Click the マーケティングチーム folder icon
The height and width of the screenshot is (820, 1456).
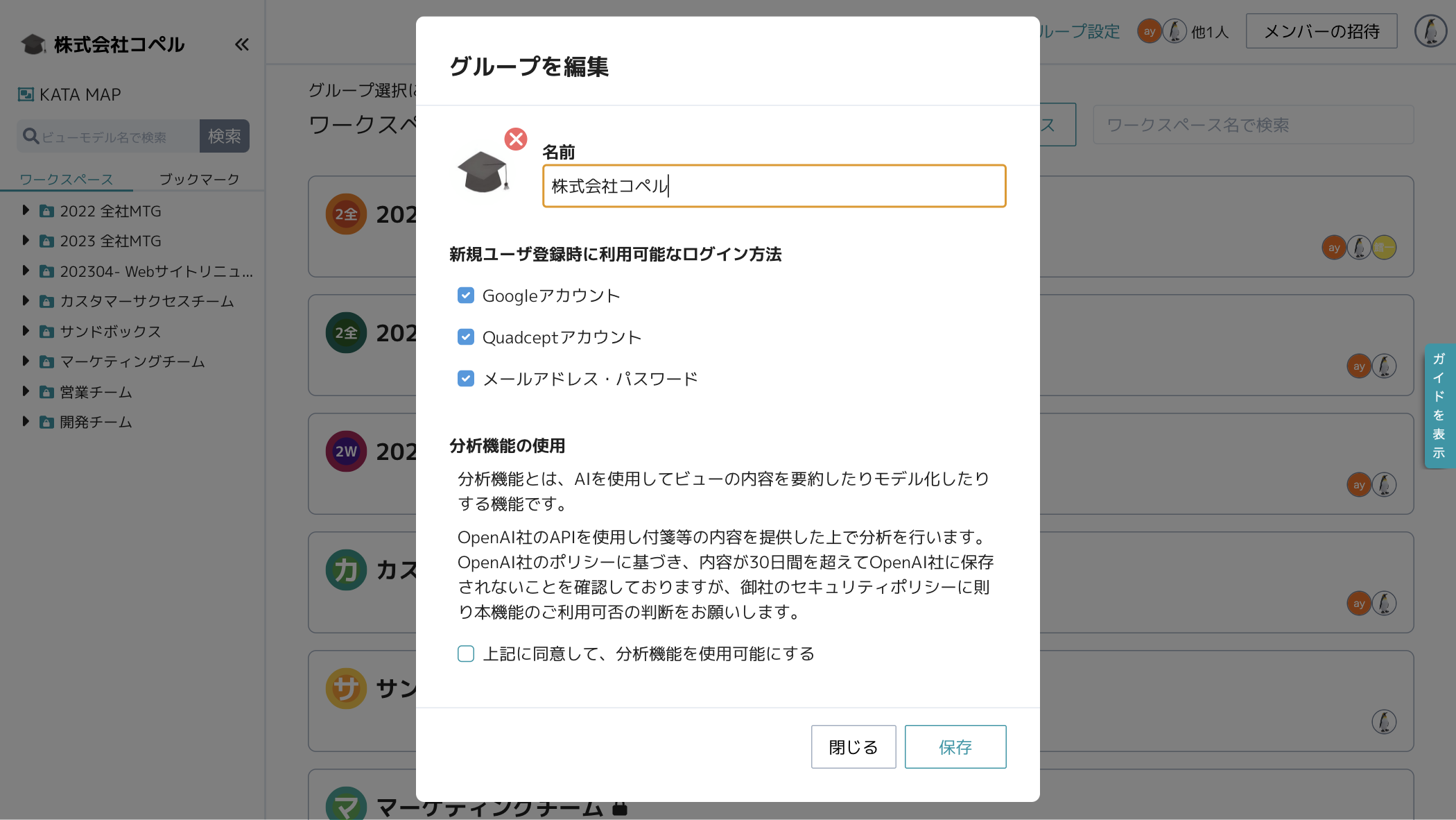46,361
